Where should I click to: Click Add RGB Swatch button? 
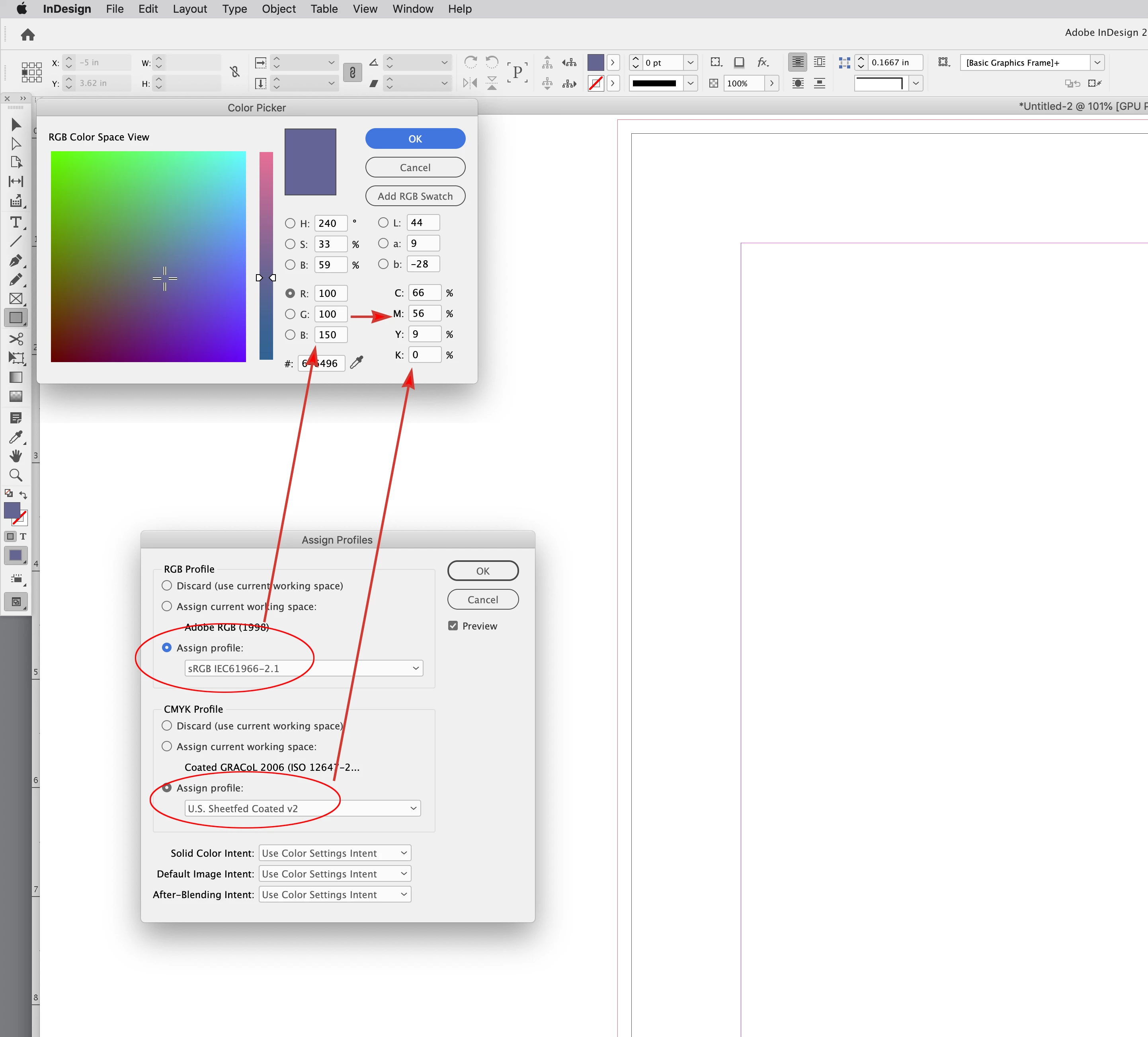tap(415, 196)
